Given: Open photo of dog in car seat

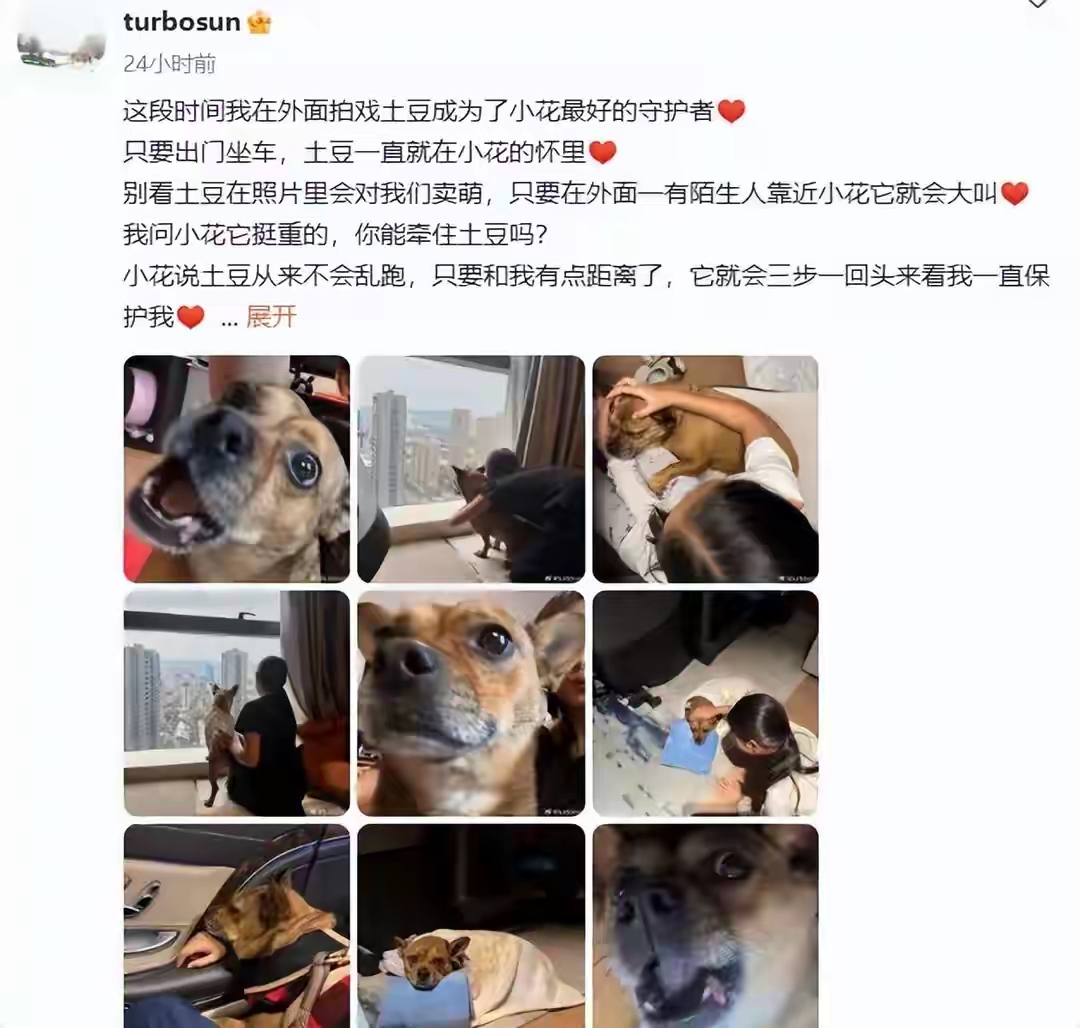Looking at the screenshot, I should tap(237, 926).
